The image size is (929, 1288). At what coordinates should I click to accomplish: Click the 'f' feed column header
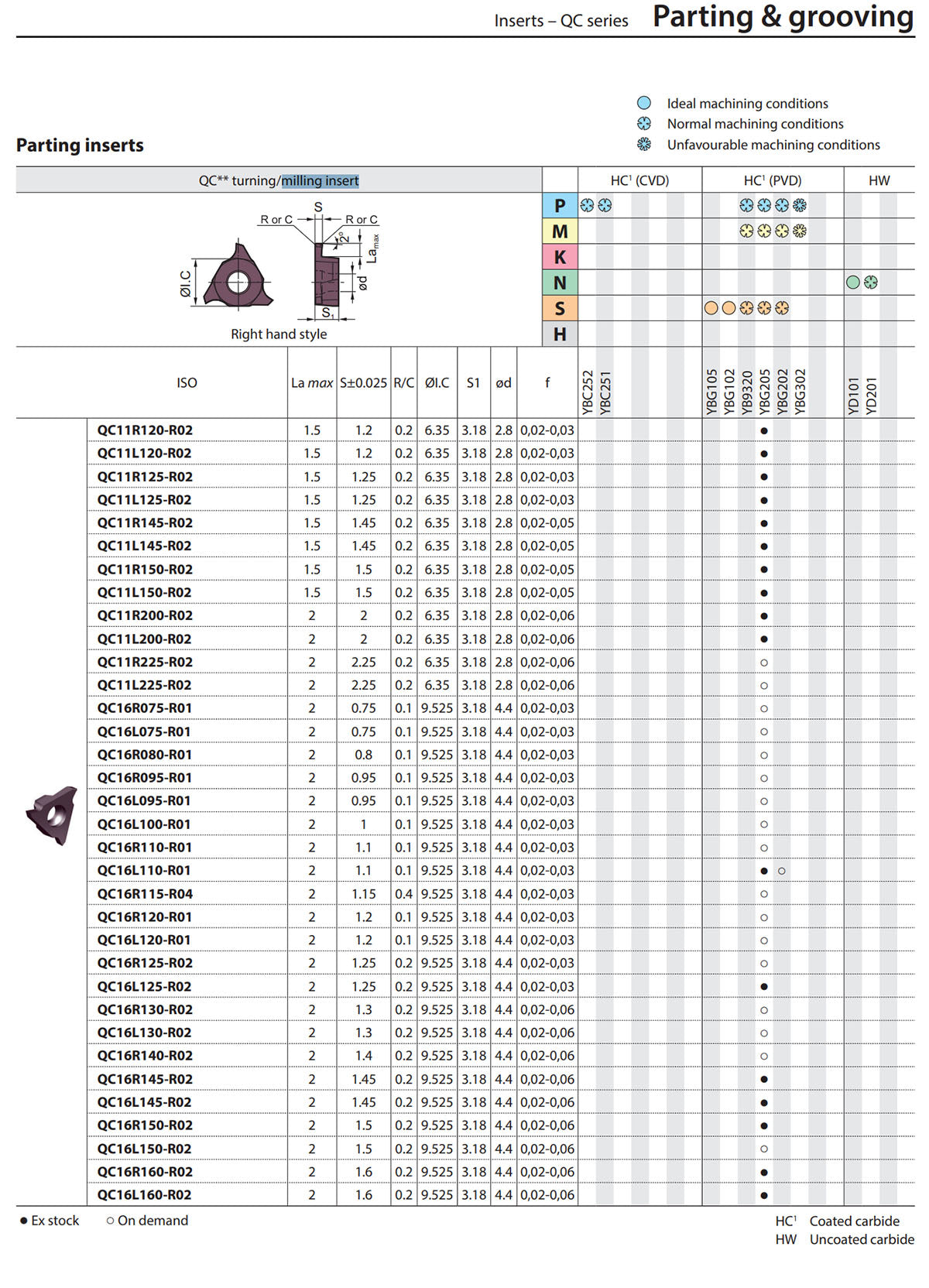click(x=547, y=382)
